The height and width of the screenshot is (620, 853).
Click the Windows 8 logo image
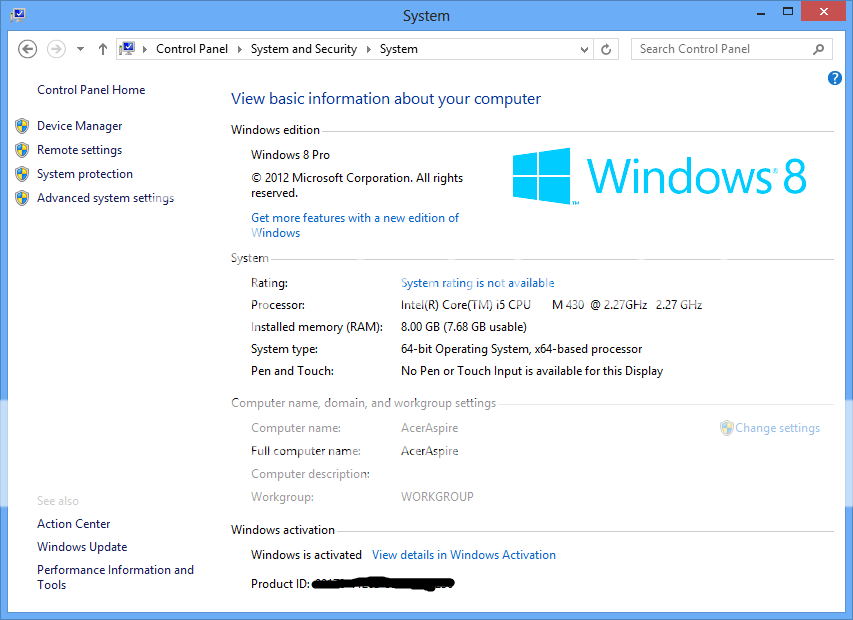point(659,176)
